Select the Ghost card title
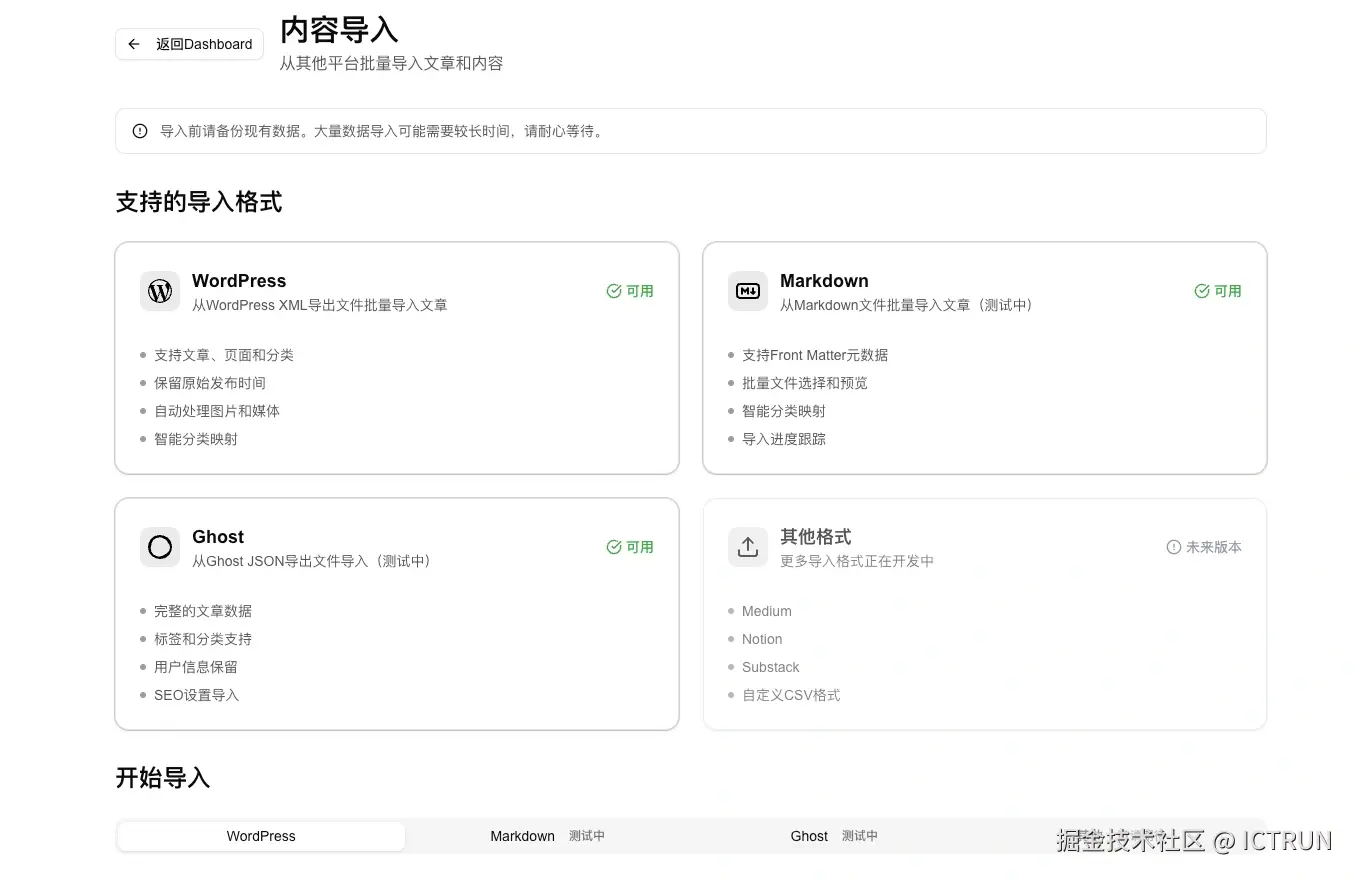This screenshot has height=879, width=1357. pos(218,537)
